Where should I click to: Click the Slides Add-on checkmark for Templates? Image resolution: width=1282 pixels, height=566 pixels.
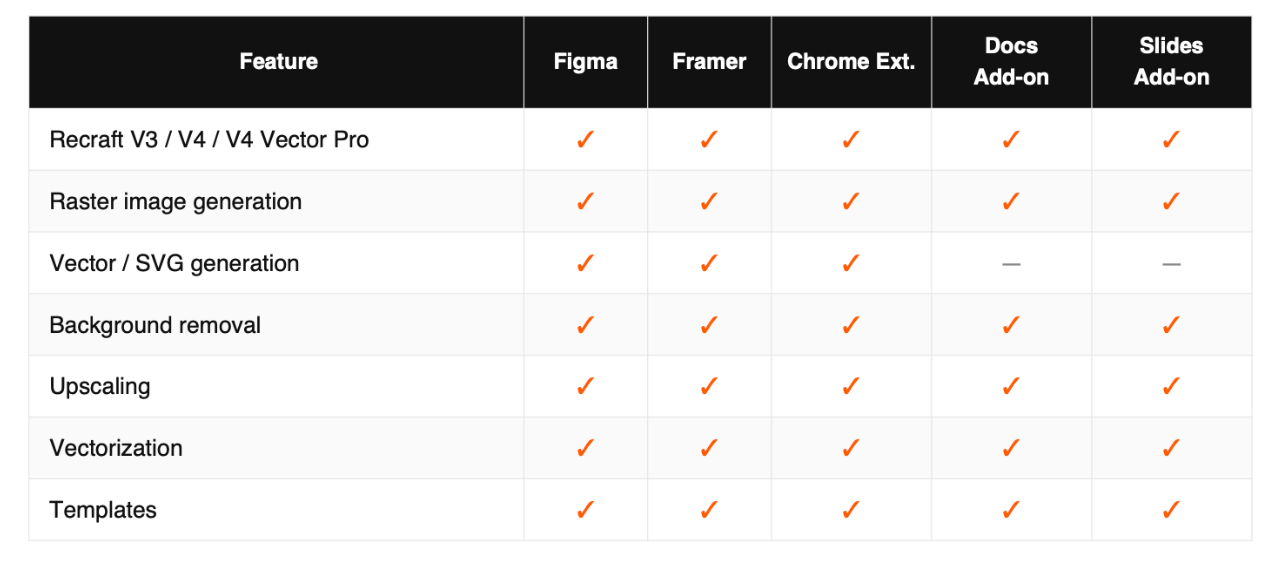pyautogui.click(x=1171, y=510)
